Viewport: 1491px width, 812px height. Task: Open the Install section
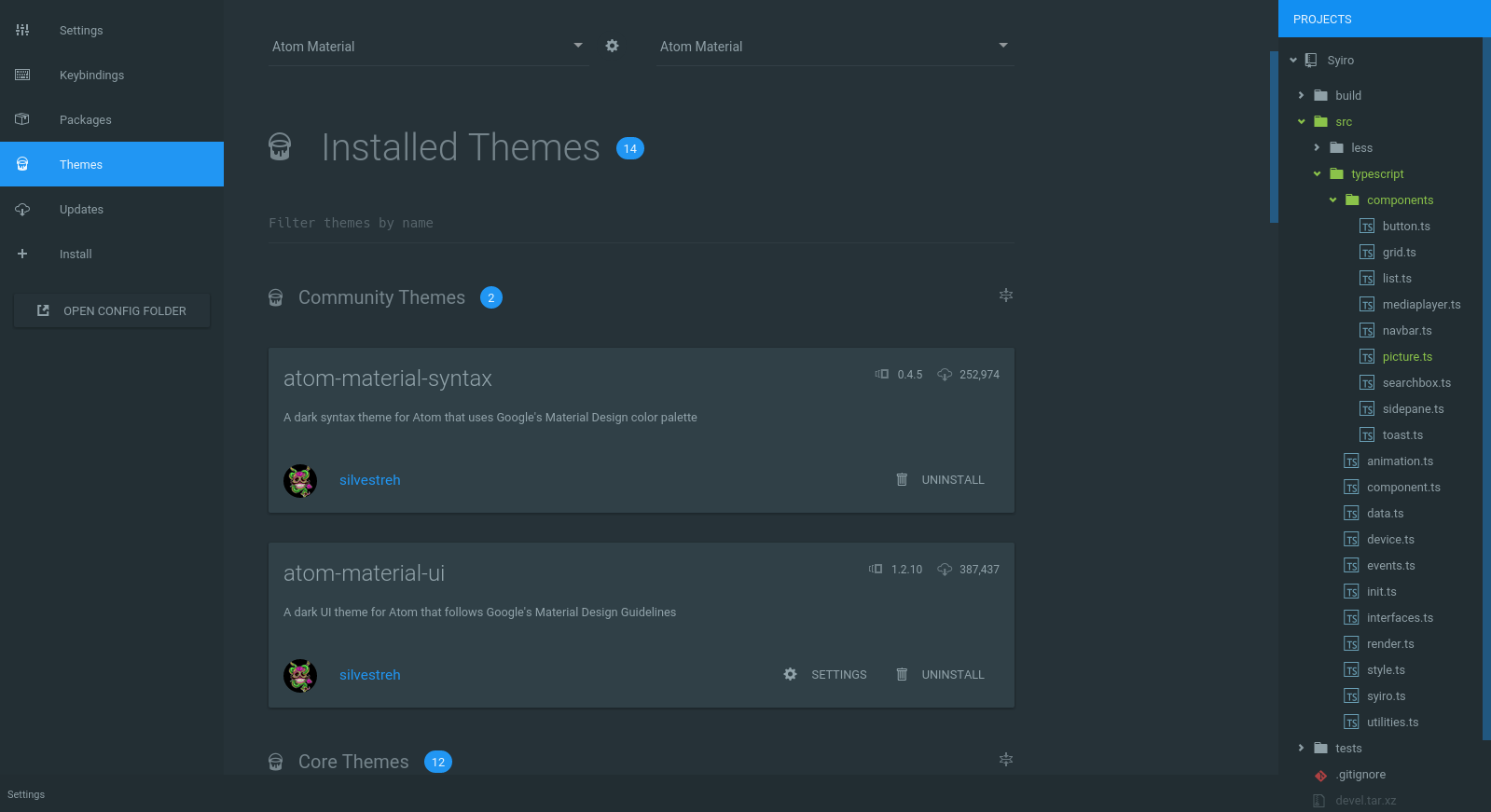coord(112,254)
